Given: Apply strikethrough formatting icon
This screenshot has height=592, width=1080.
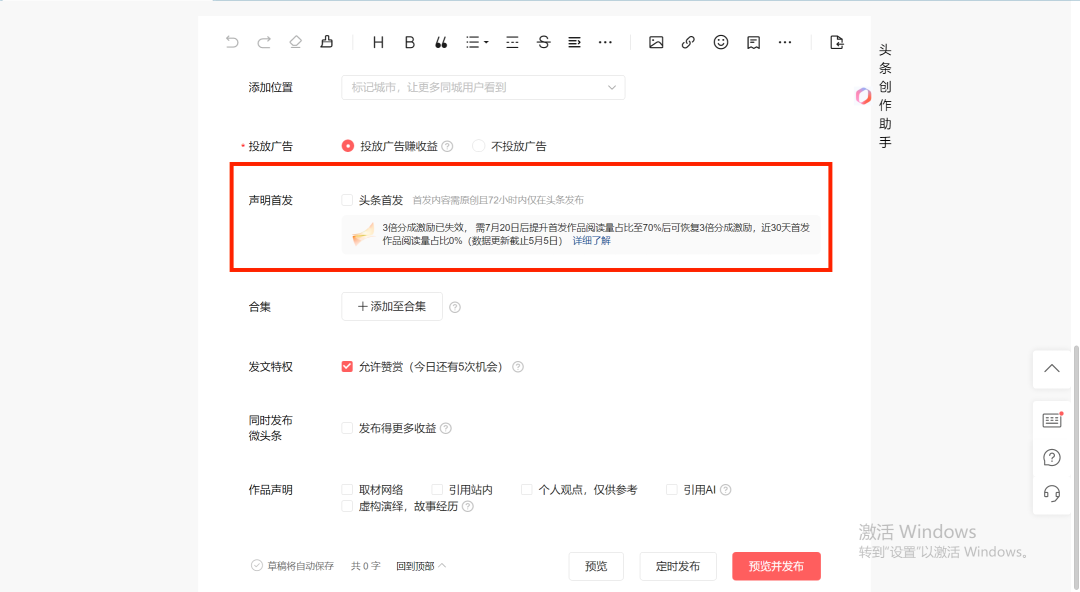Looking at the screenshot, I should click(x=543, y=42).
